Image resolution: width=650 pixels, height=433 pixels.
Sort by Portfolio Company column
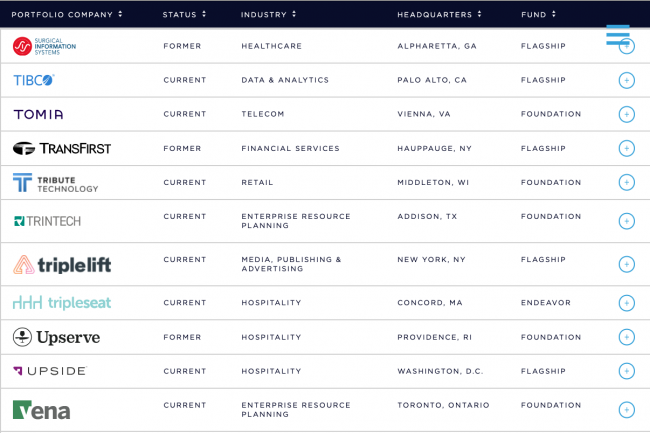point(67,15)
